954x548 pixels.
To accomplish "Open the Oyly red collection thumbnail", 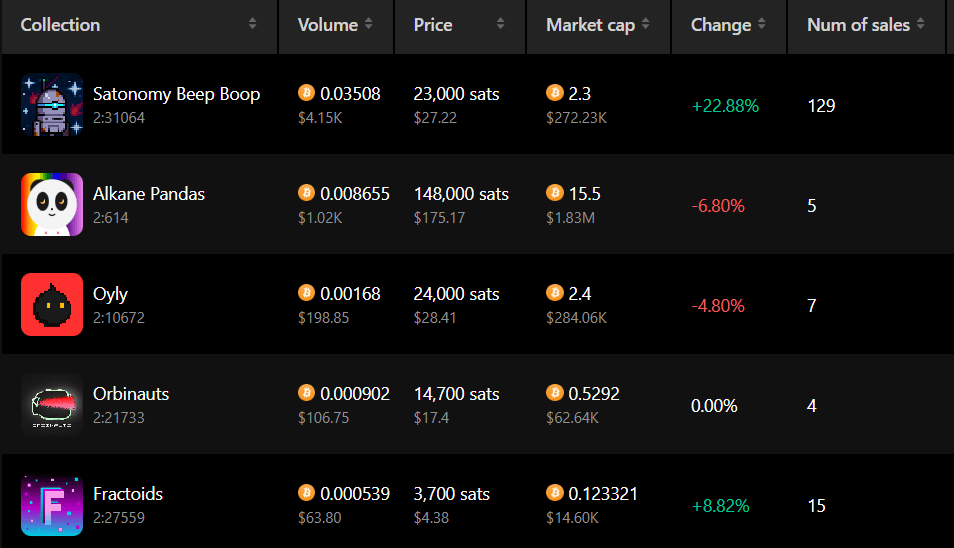I will (x=52, y=304).
